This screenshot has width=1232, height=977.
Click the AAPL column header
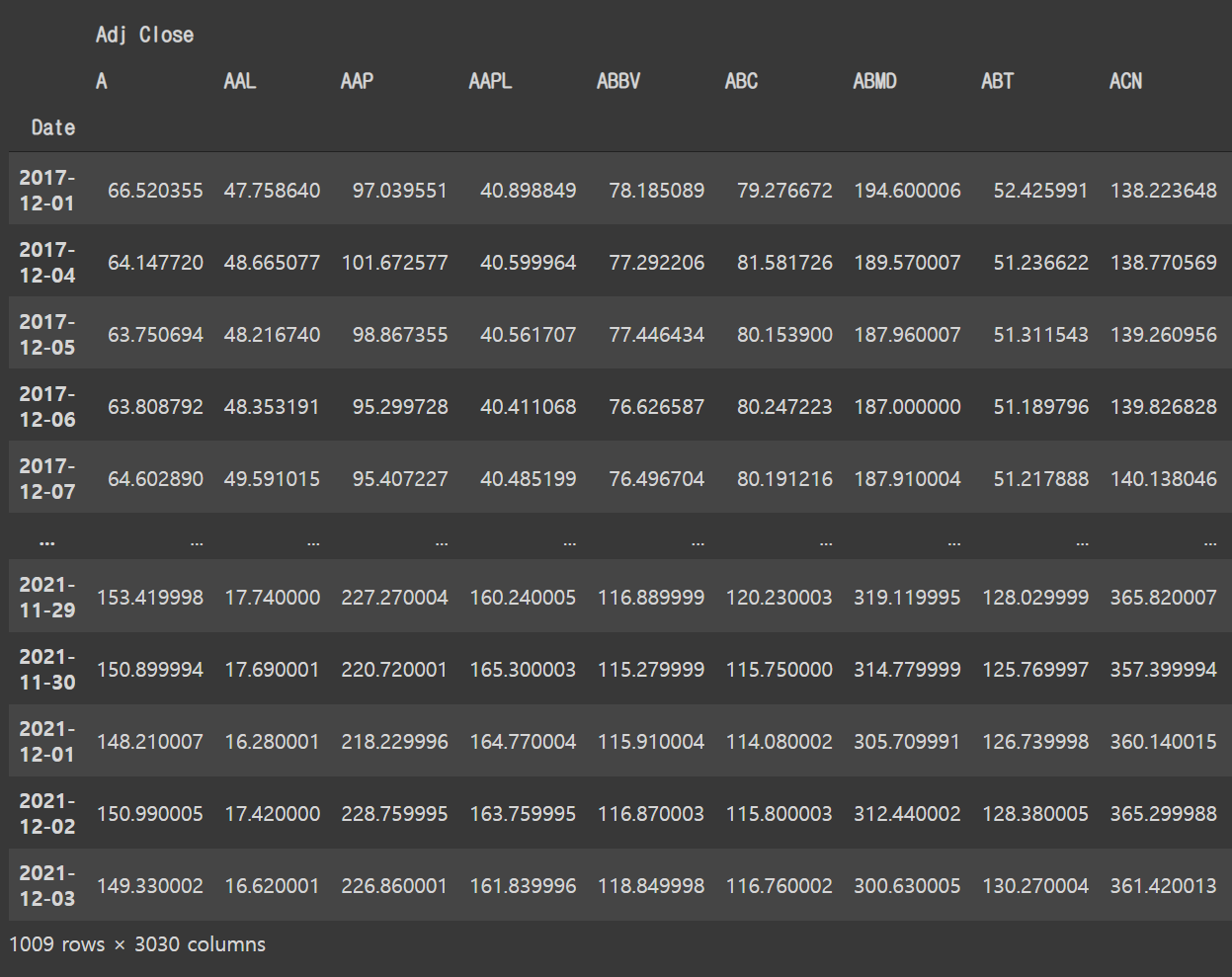pyautogui.click(x=490, y=81)
